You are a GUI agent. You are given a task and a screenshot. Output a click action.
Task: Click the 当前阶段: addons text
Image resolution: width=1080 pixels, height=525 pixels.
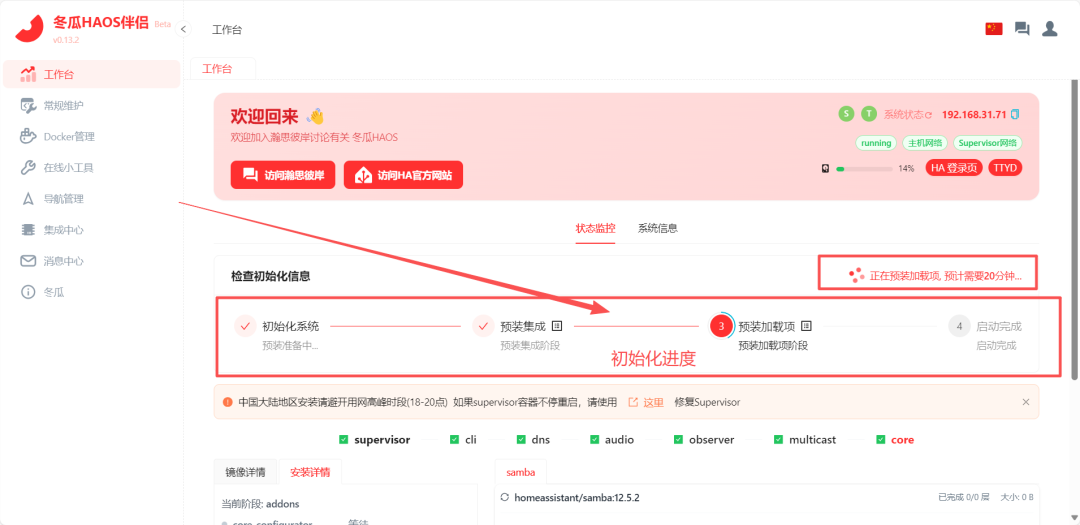point(260,504)
